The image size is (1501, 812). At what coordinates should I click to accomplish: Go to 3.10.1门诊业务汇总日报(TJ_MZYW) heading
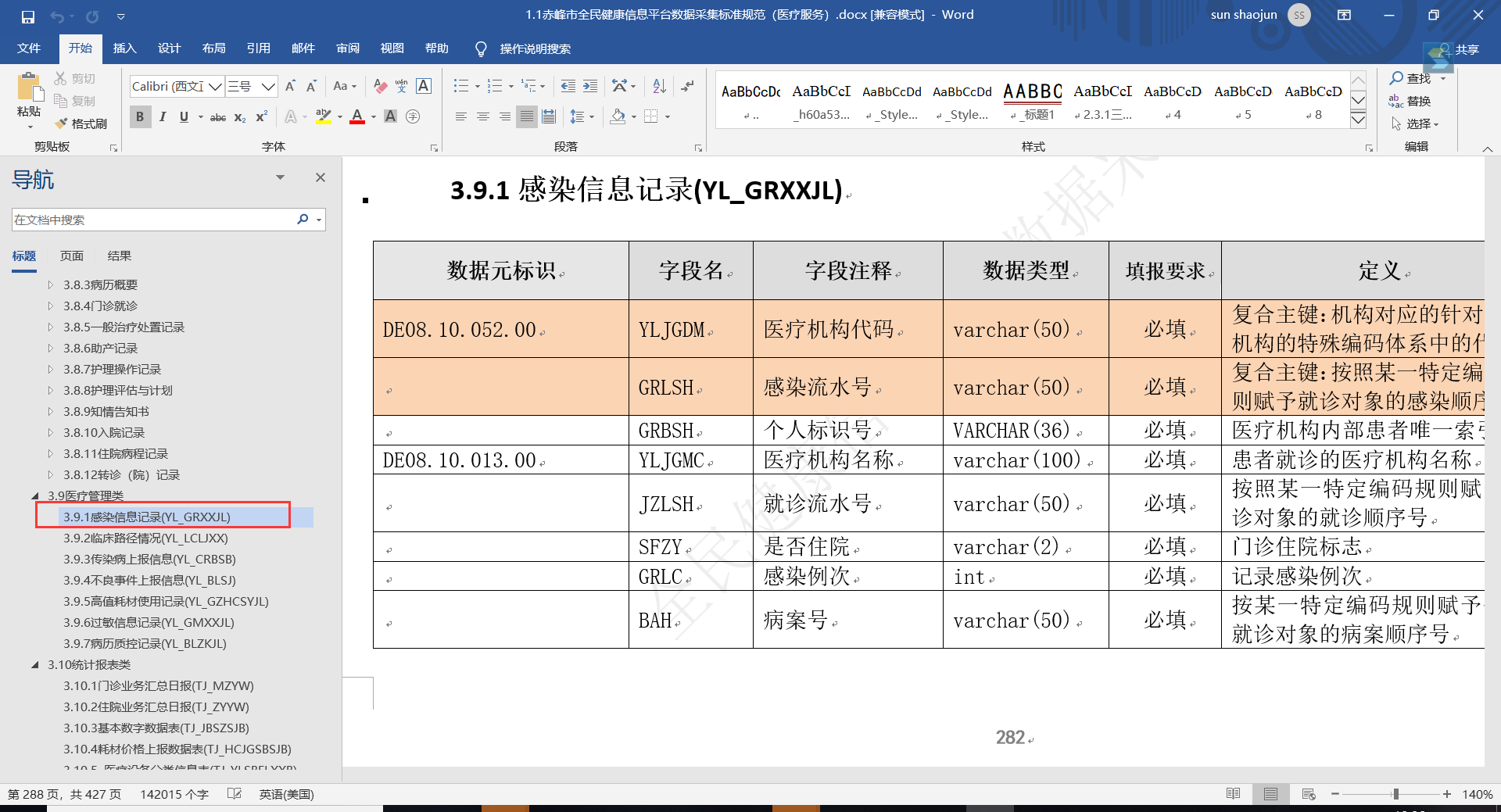point(159,685)
